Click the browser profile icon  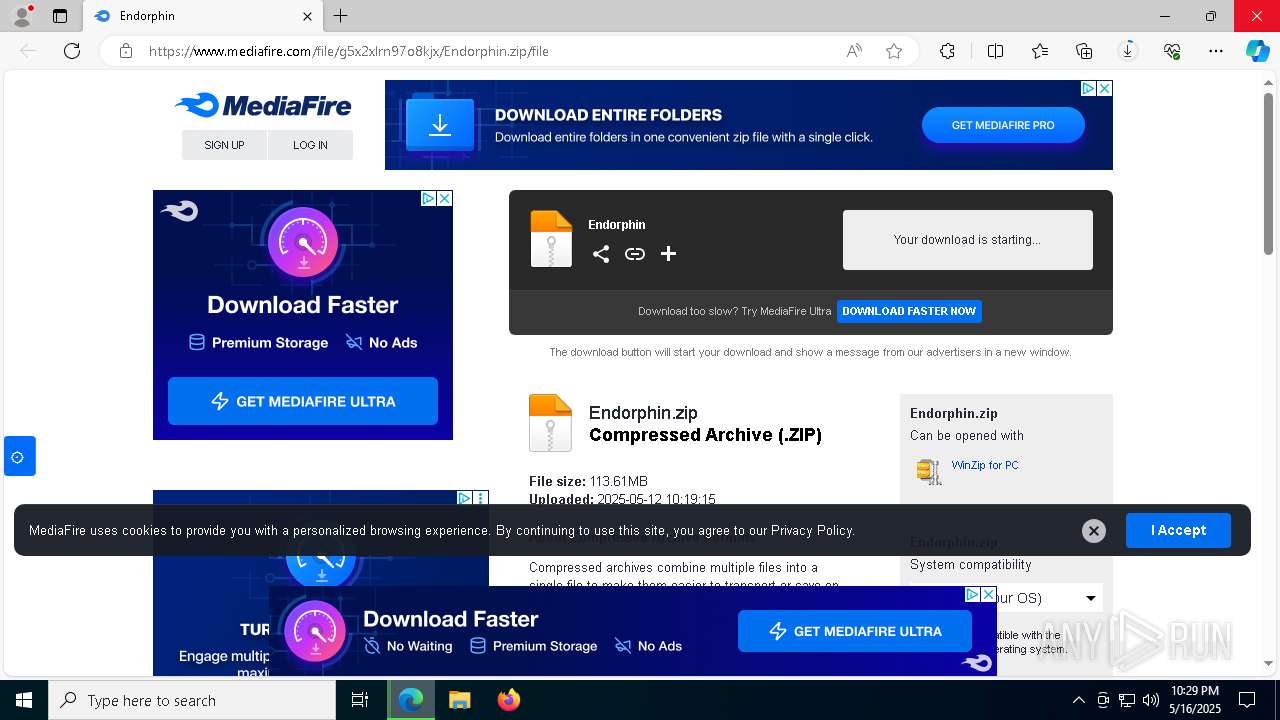(x=22, y=16)
